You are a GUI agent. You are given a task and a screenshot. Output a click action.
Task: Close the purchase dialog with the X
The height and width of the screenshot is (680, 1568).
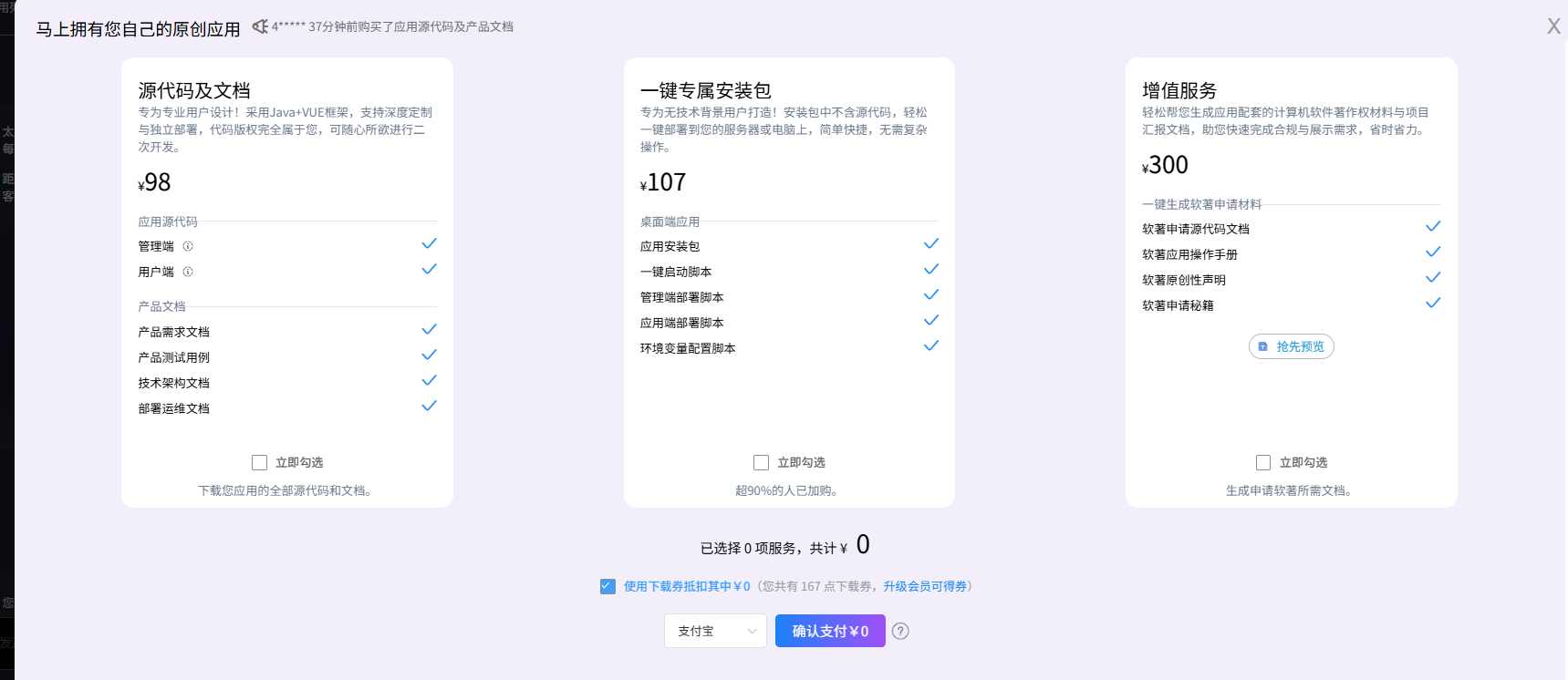(x=1553, y=26)
